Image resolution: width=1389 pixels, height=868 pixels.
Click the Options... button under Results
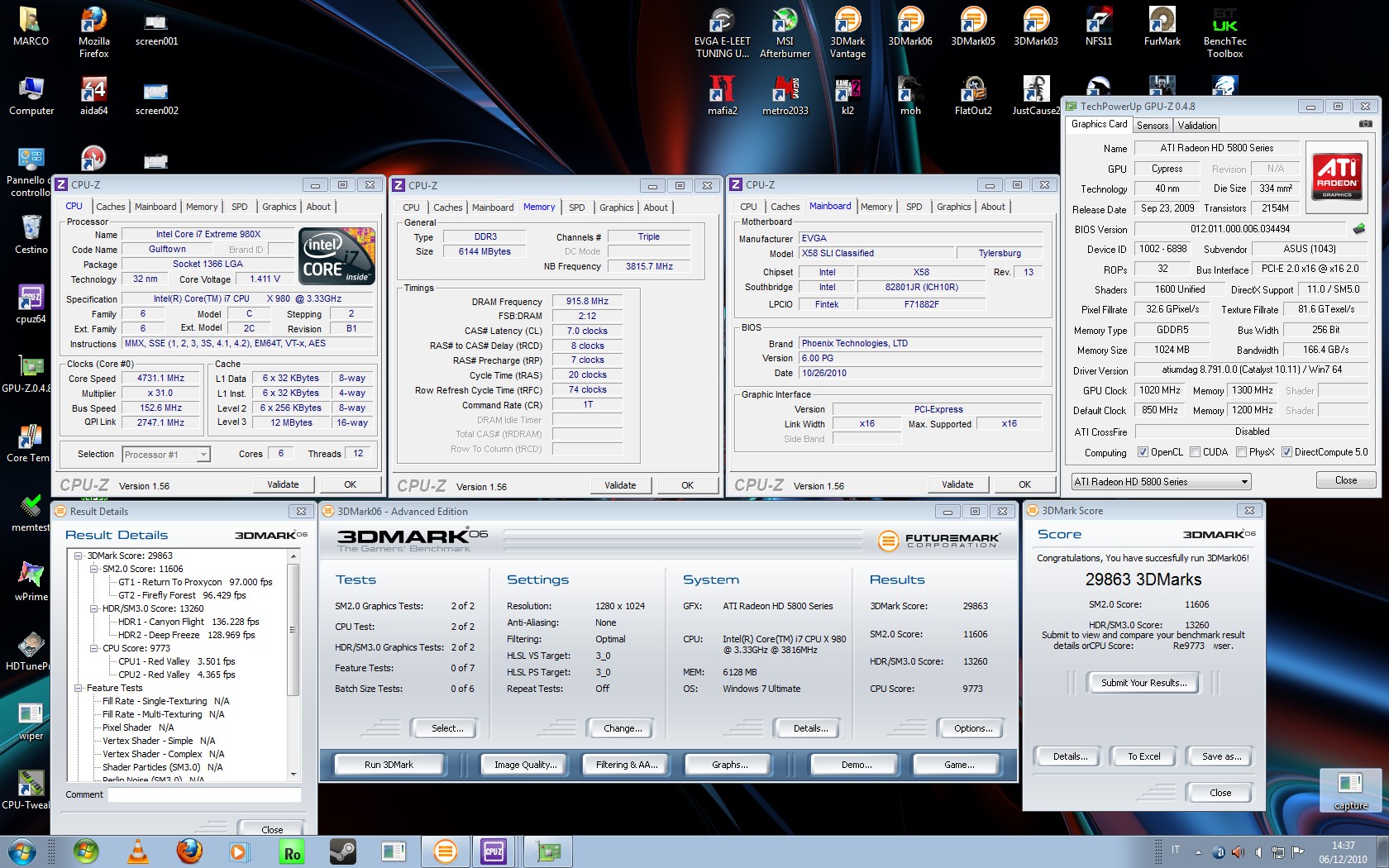click(x=974, y=728)
